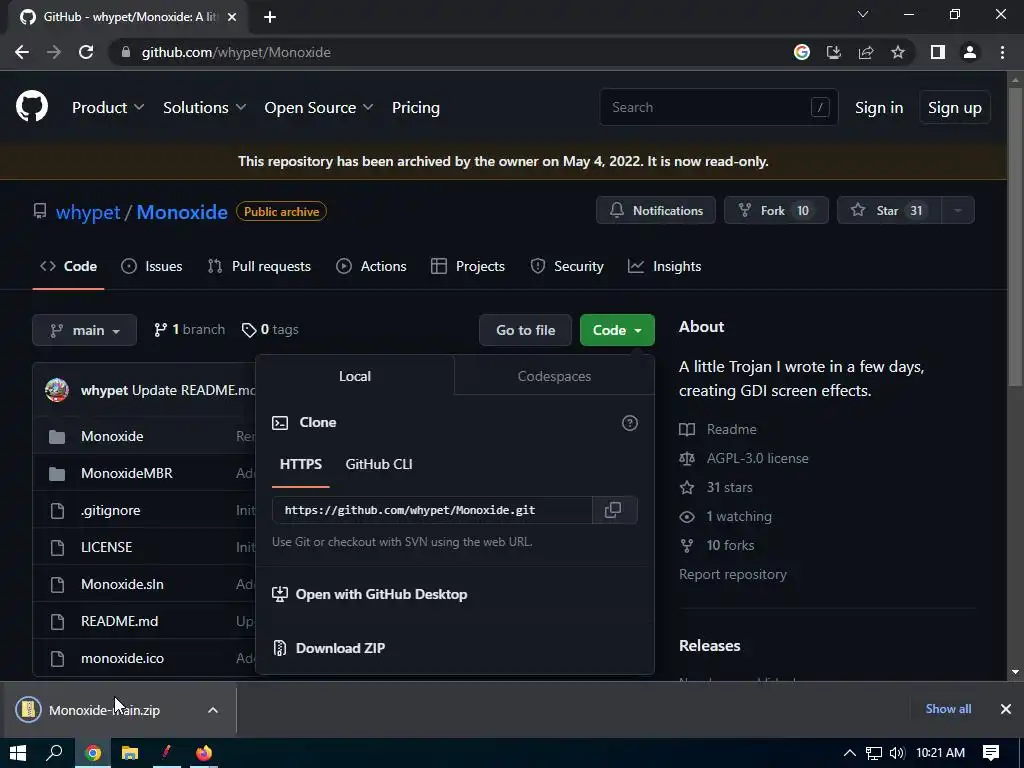Click the Notifications button
The height and width of the screenshot is (768, 1024).
(x=656, y=210)
